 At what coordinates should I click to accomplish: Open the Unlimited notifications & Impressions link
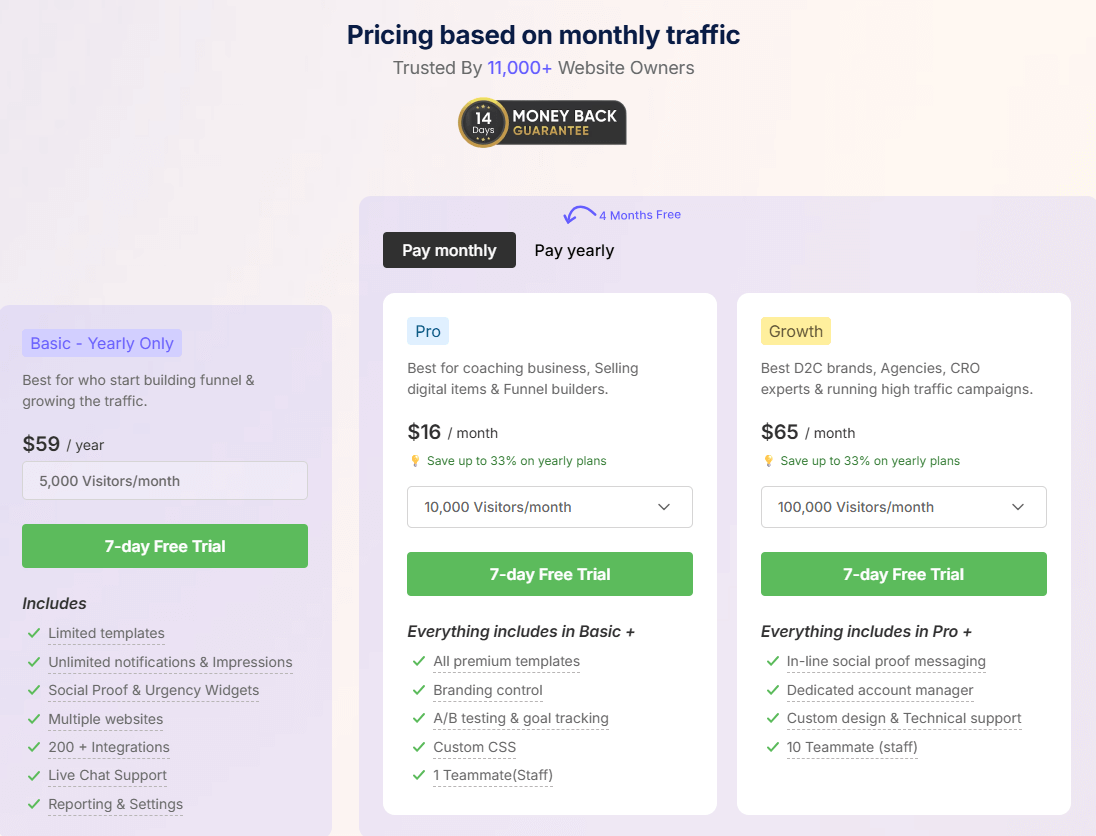click(170, 662)
